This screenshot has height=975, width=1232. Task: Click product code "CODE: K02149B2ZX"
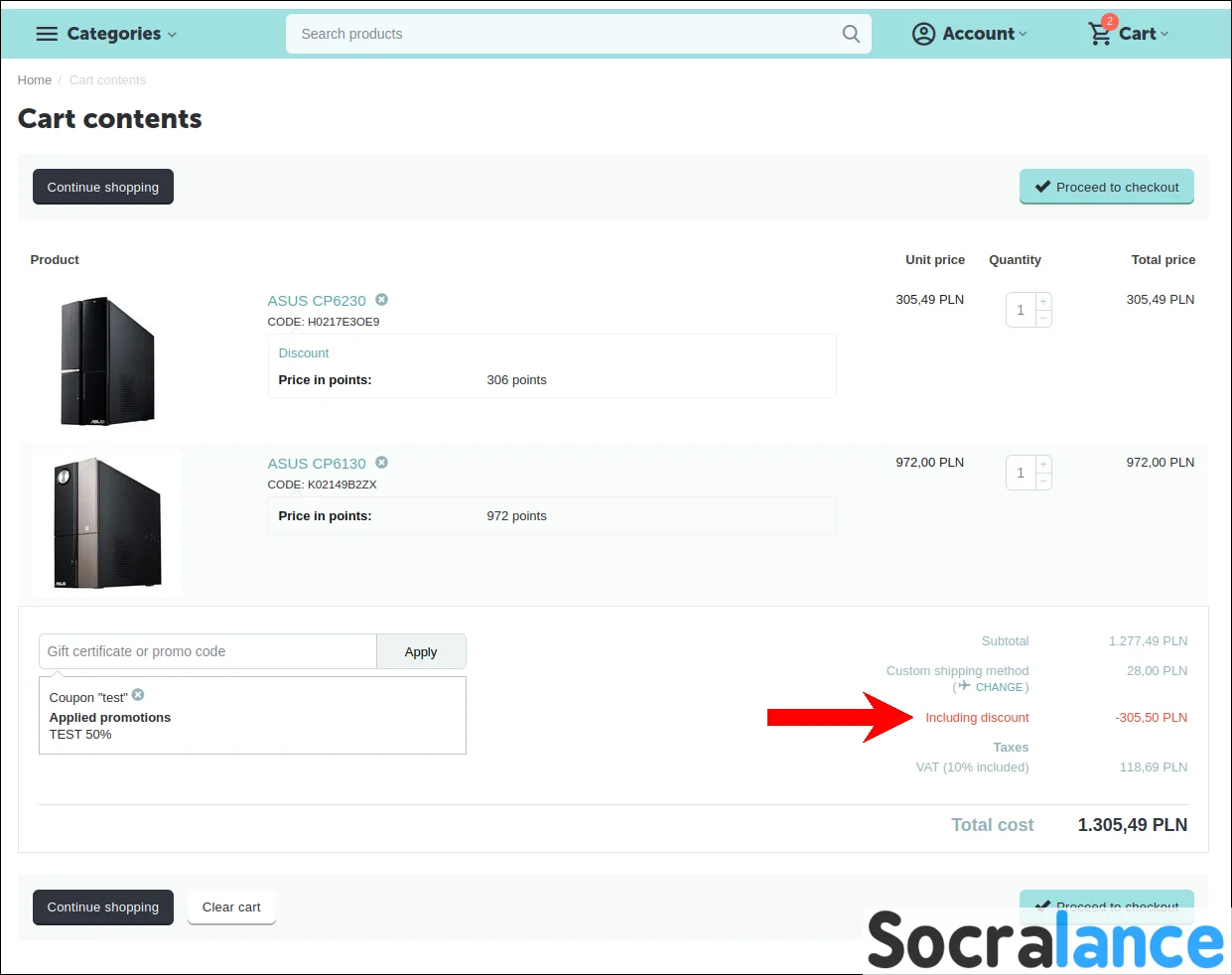tap(323, 485)
